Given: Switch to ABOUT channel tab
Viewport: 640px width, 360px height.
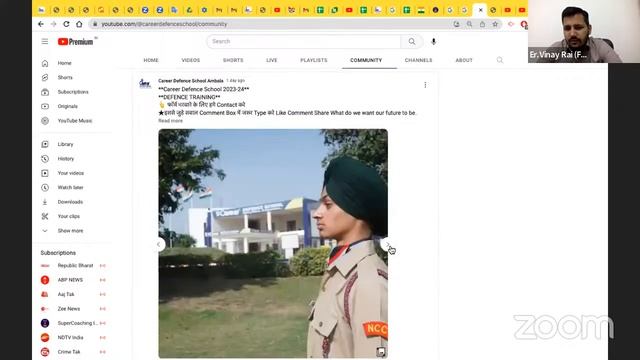Looking at the screenshot, I should point(464,60).
